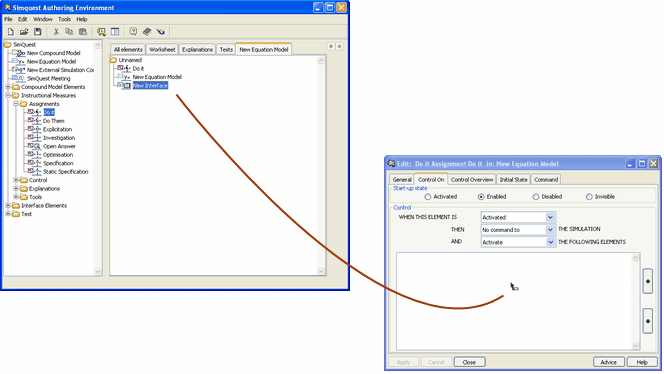This screenshot has height=374, width=664.
Task: Click the Cut scissors toolbar icon
Action: pyautogui.click(x=56, y=32)
